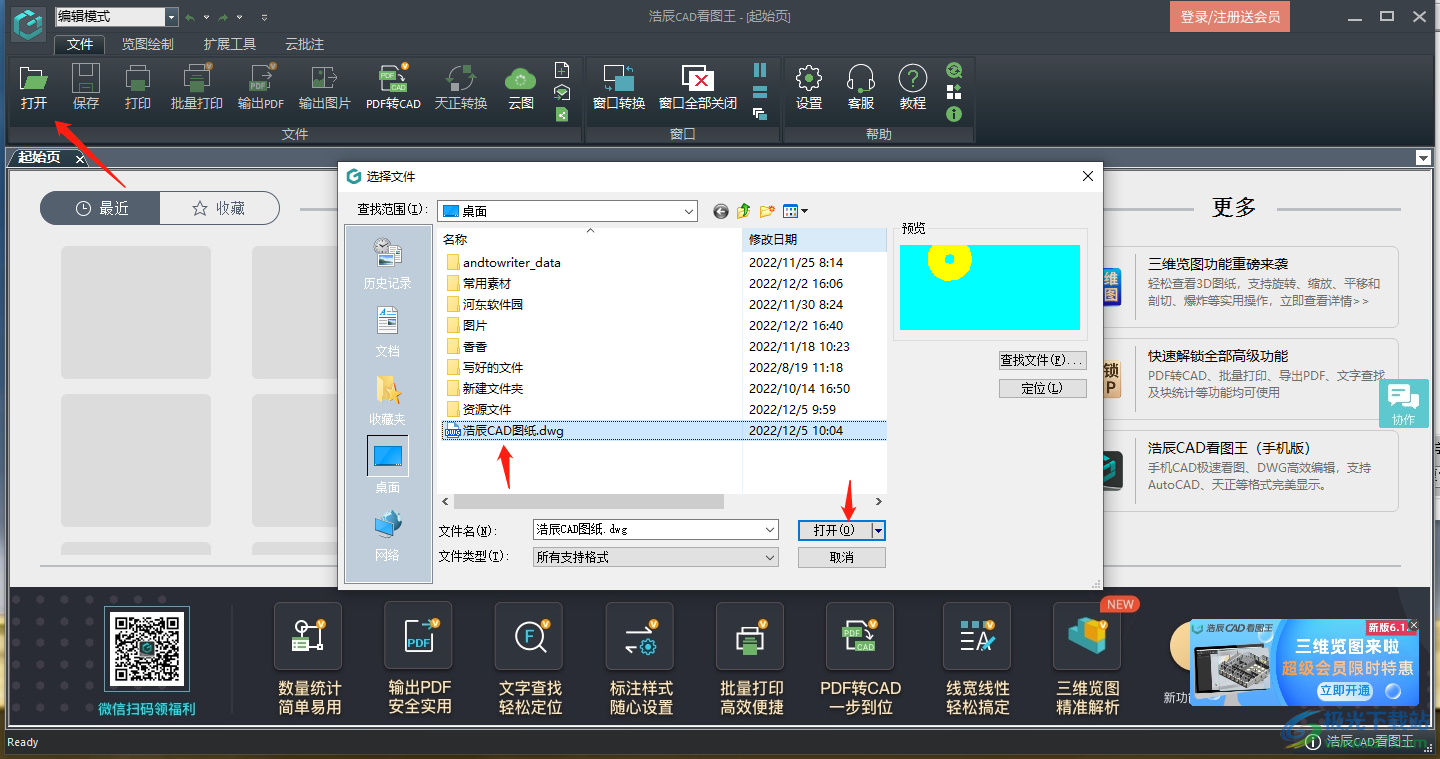The image size is (1440, 759).
Task: Switch to the 收藏 favorites toggle
Action: click(219, 208)
